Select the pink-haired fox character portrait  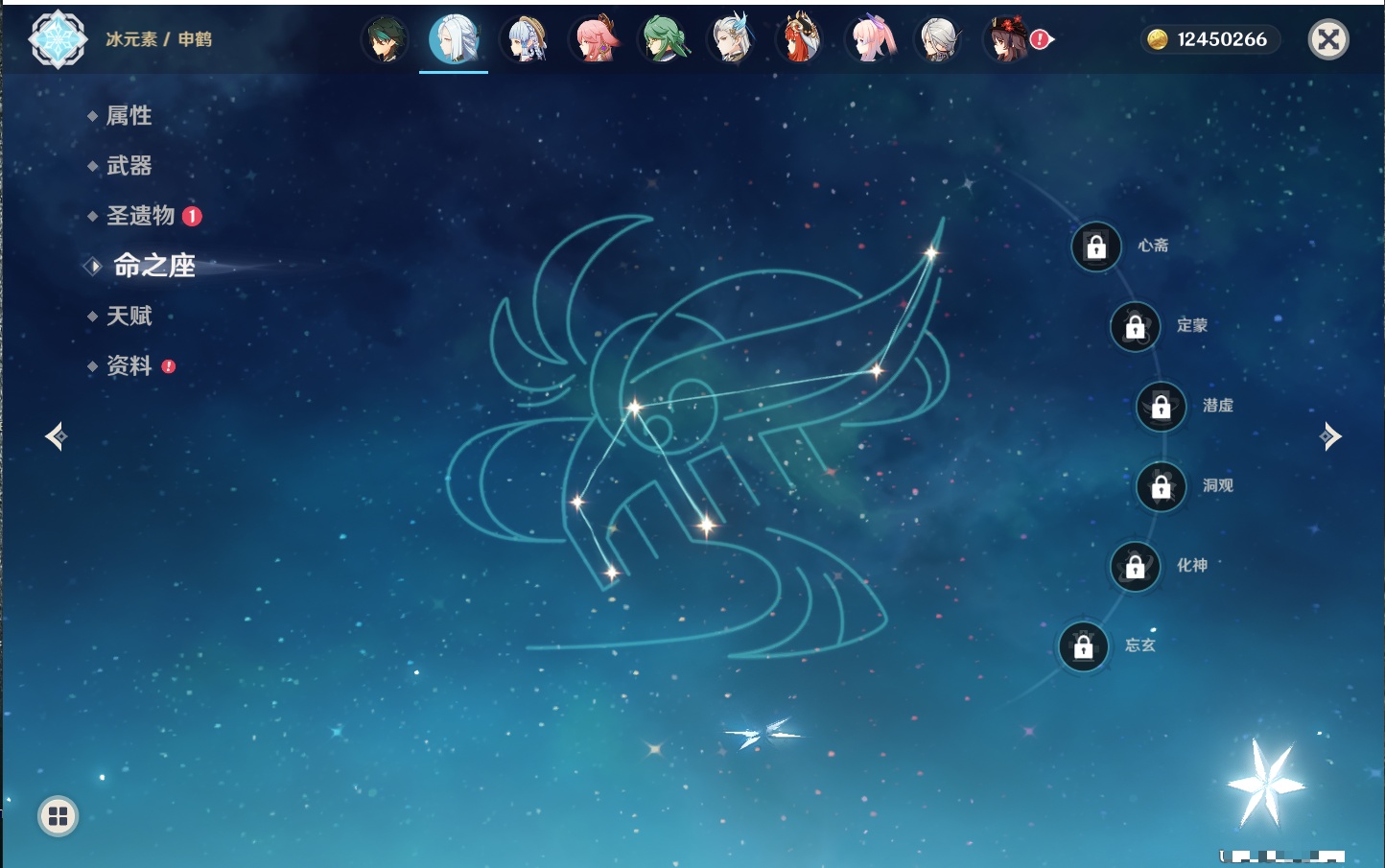593,39
